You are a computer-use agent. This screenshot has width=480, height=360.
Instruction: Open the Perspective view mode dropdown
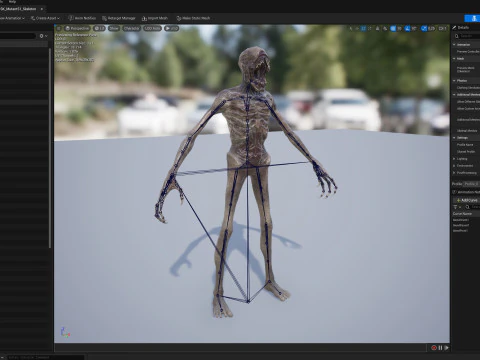click(x=78, y=28)
